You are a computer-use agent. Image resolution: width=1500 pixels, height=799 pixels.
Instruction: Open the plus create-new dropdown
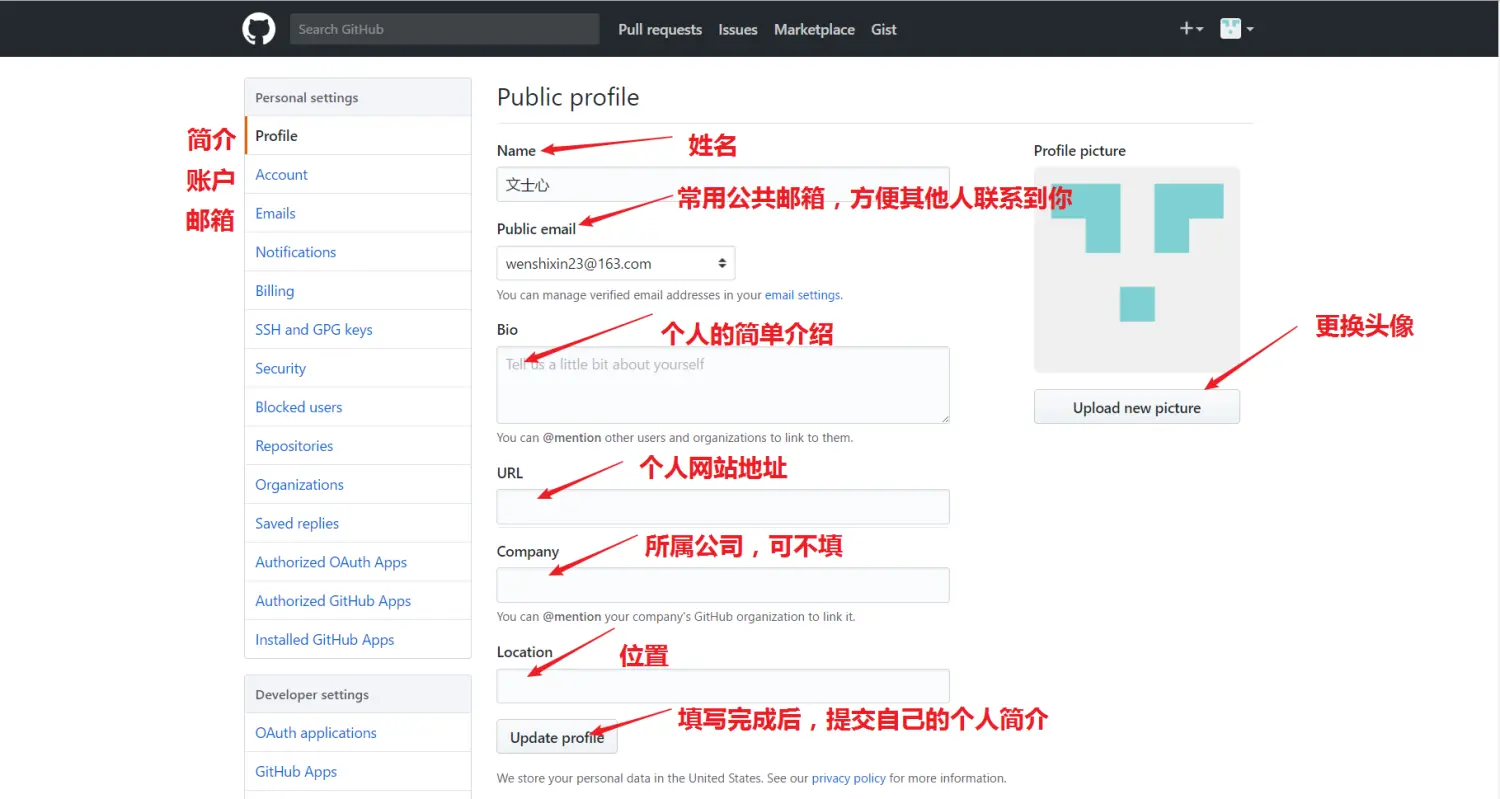1191,29
